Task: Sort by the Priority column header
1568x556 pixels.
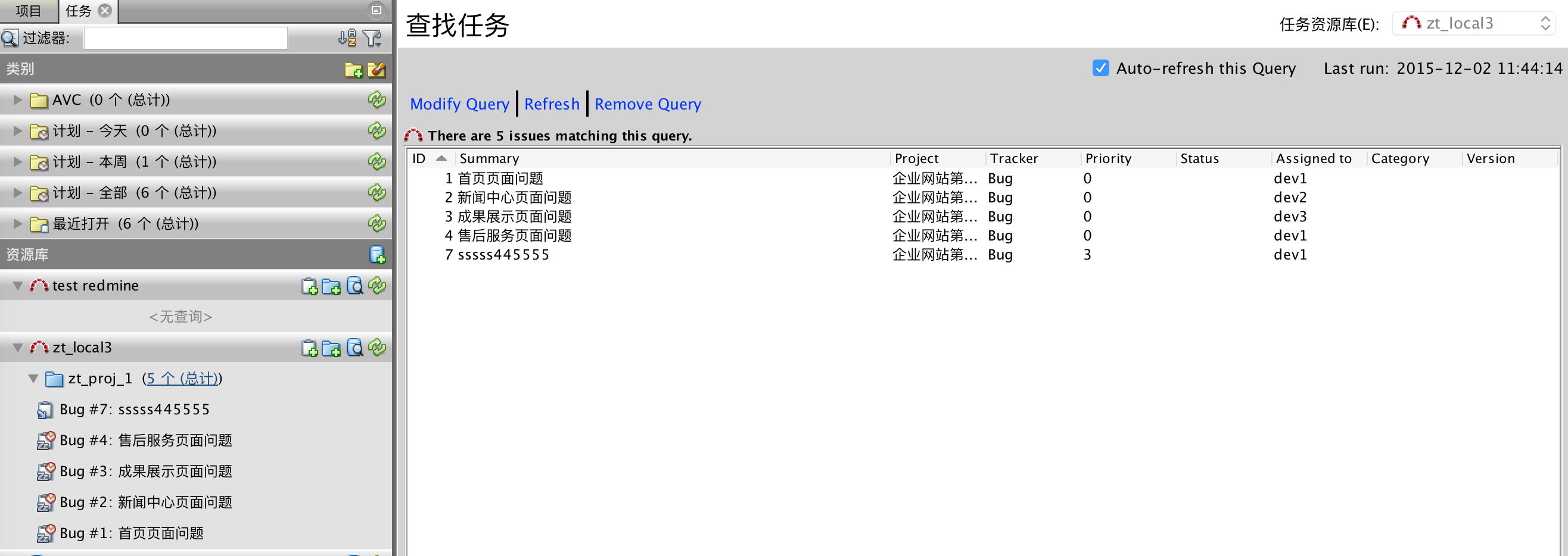Action: point(1128,159)
